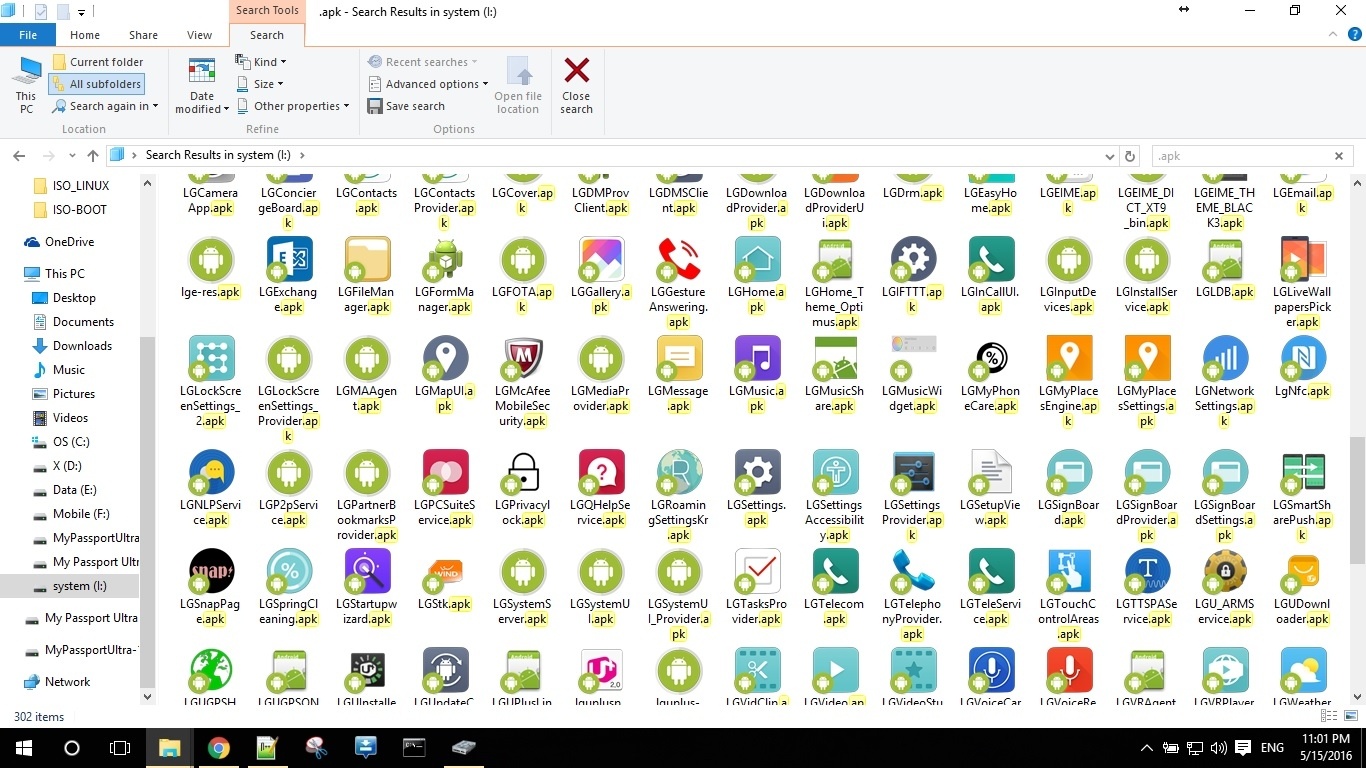Go up one folder level

(93, 156)
